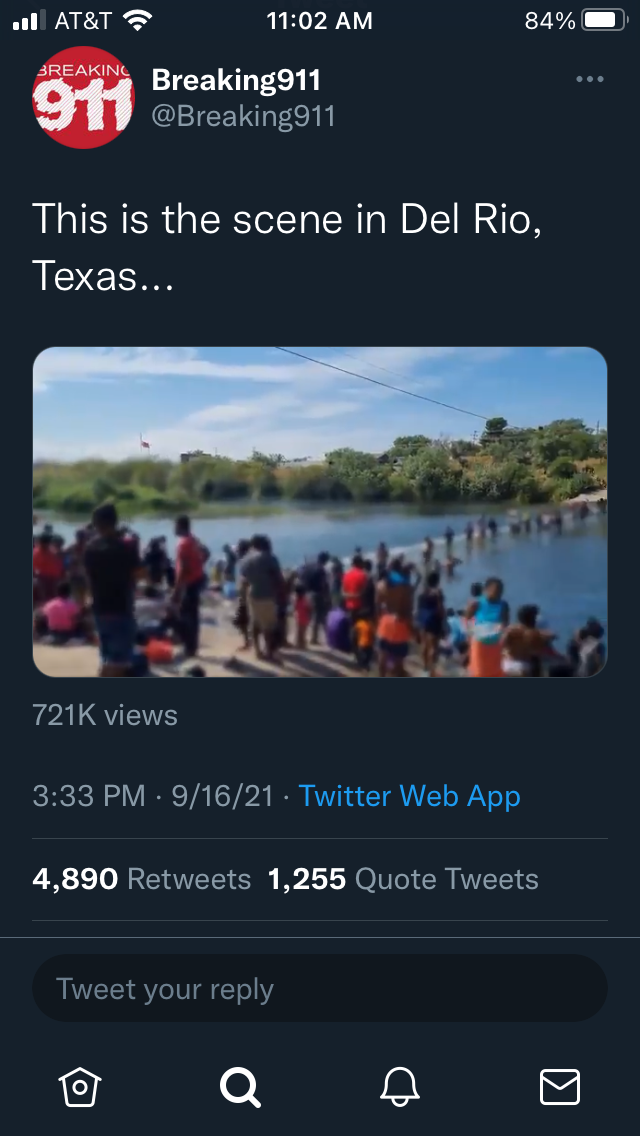Tap the 3:33 PM 9/16/21 timestamp
Viewport: 640px width, 1136px height.
pos(153,796)
